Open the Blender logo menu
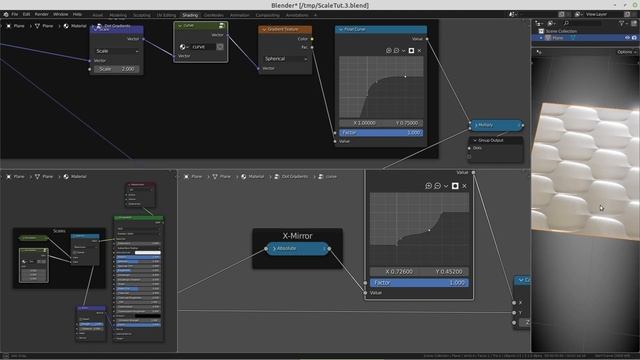The image size is (640, 360). (6, 14)
